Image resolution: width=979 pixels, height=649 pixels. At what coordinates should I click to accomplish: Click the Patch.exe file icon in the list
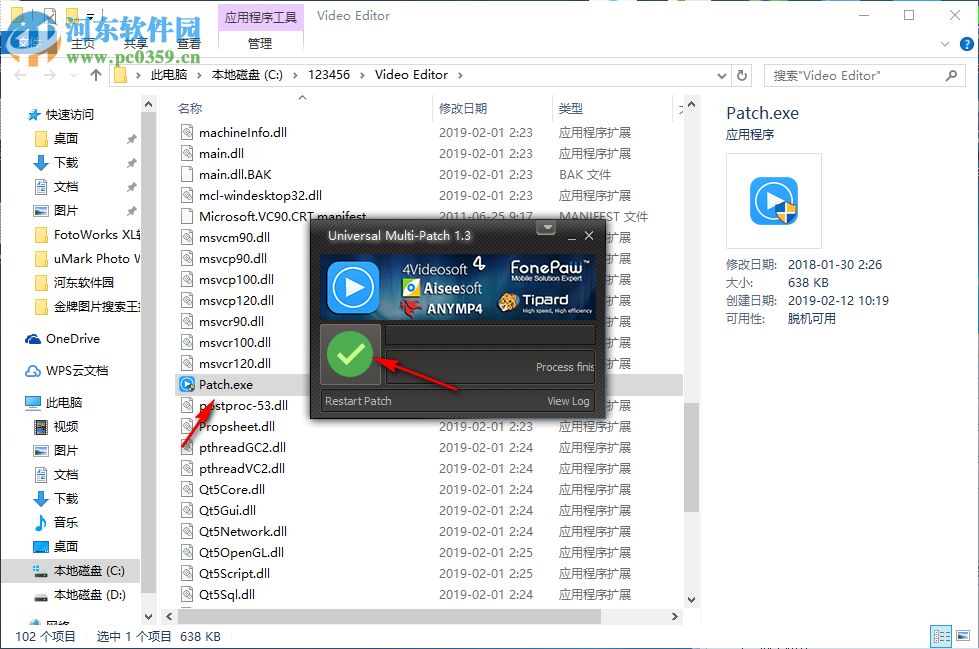(x=187, y=383)
